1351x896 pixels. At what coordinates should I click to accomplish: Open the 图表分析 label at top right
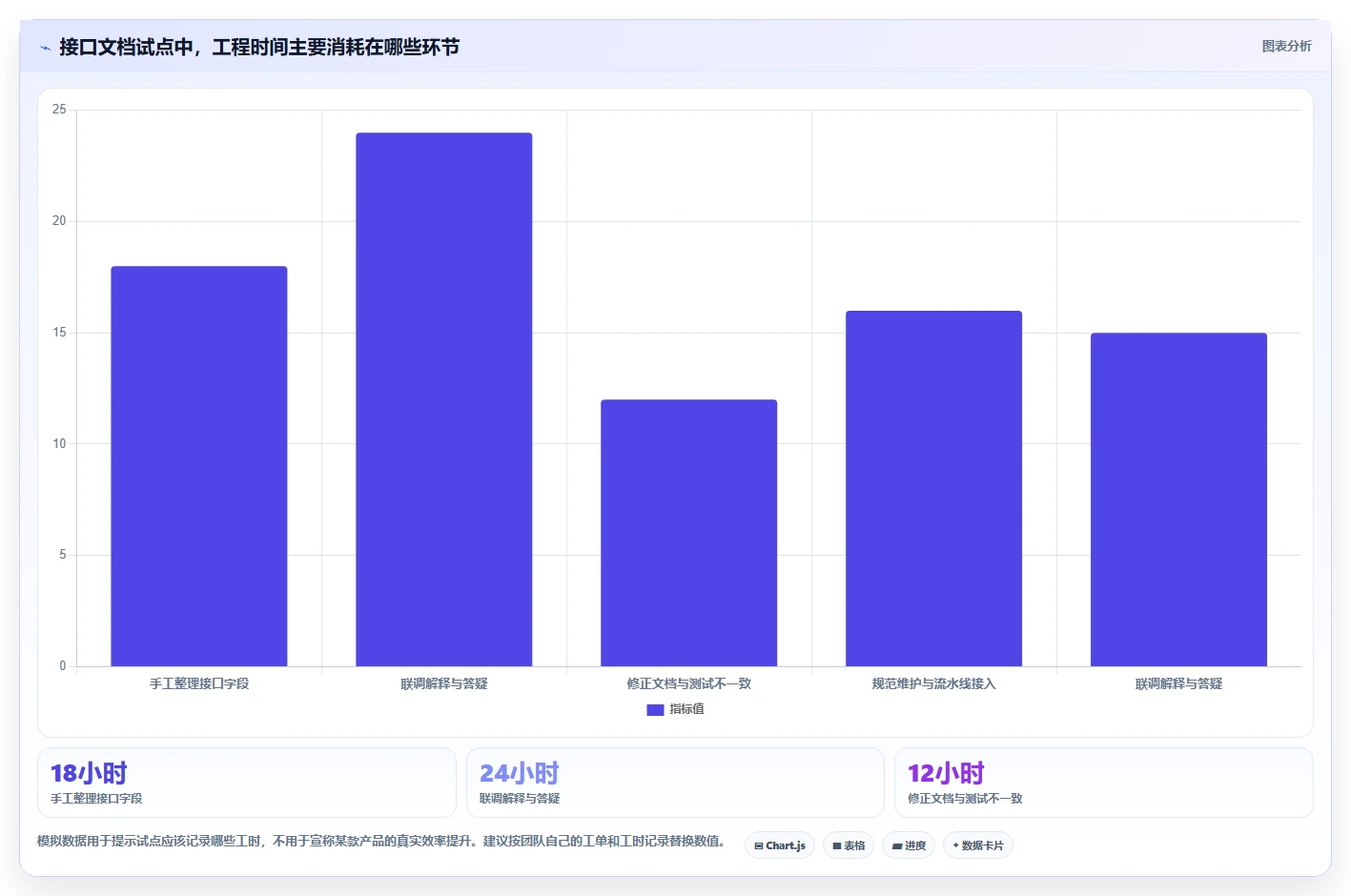pos(1286,46)
